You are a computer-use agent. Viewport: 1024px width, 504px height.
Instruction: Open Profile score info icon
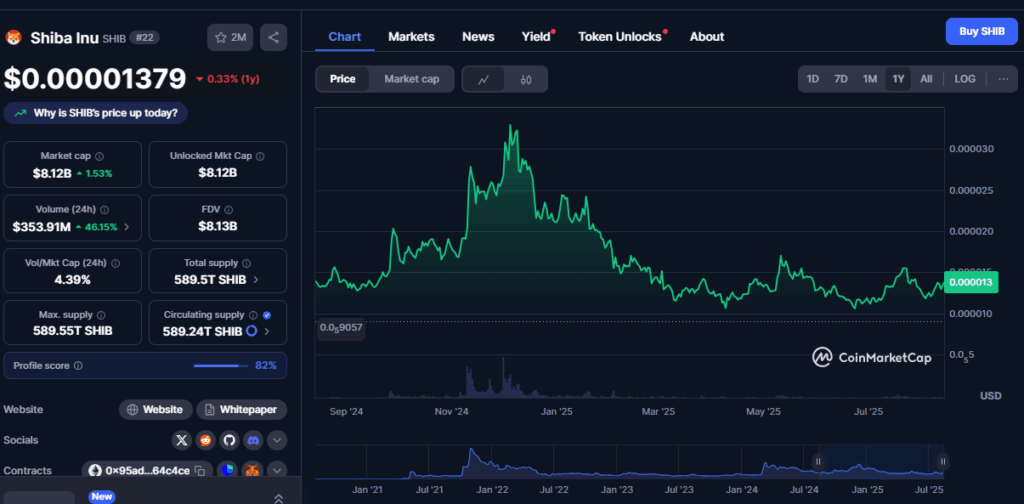tap(78, 366)
